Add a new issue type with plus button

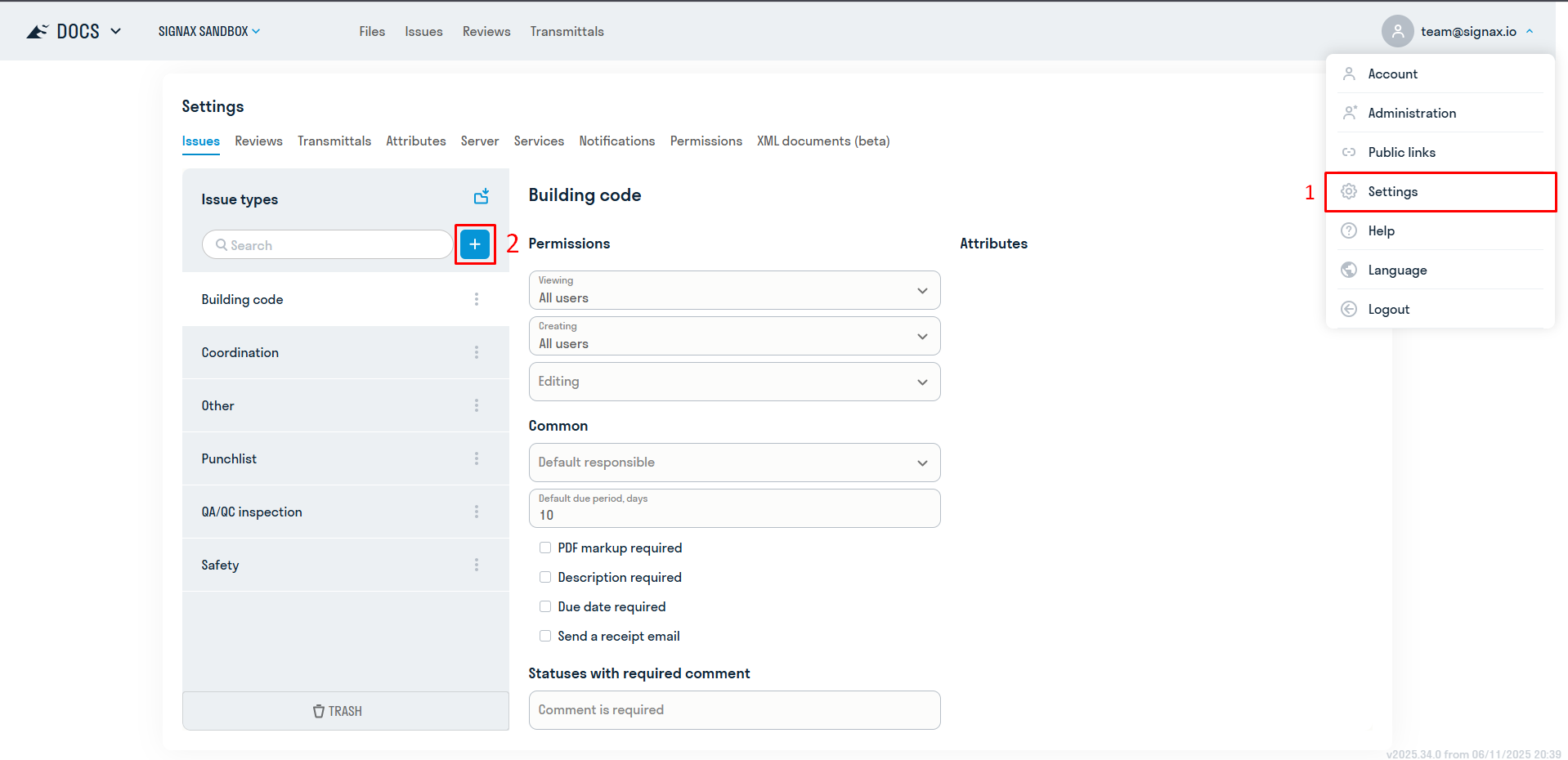475,244
